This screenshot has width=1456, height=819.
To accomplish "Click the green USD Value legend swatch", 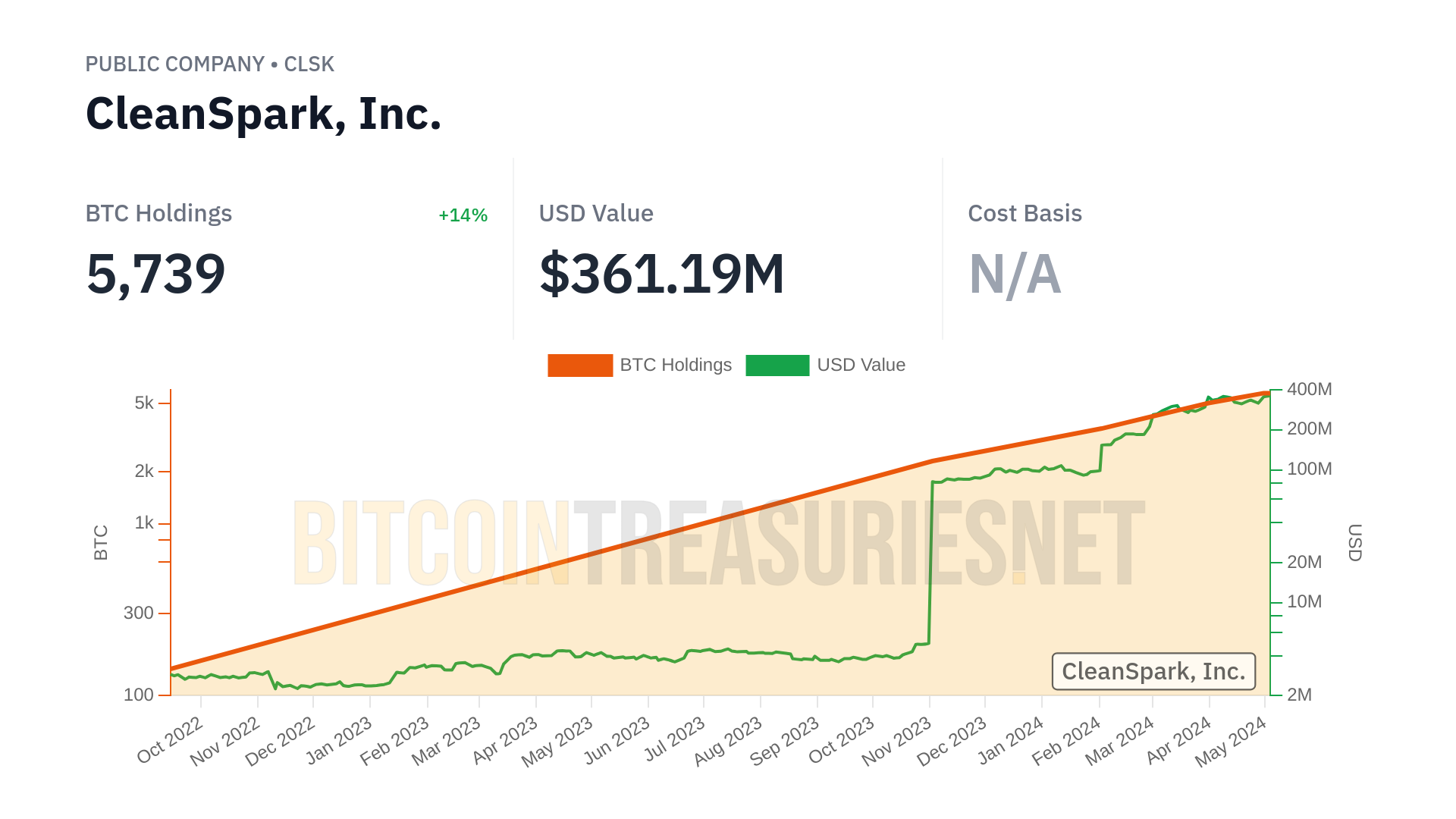I will (777, 366).
